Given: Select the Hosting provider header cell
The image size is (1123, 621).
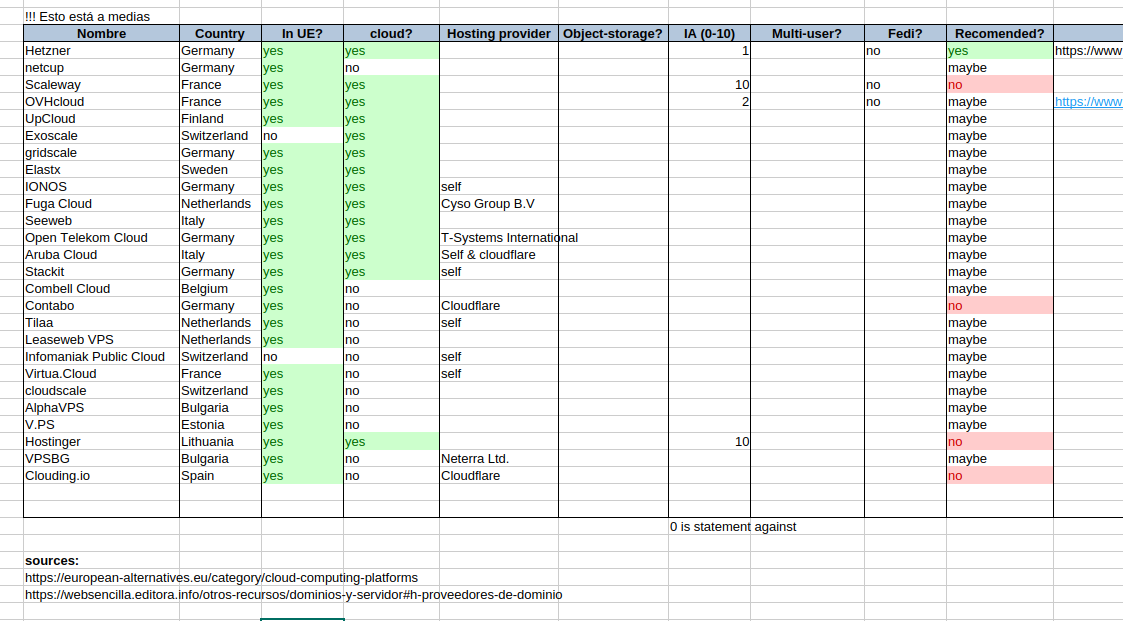Looking at the screenshot, I should (x=498, y=34).
